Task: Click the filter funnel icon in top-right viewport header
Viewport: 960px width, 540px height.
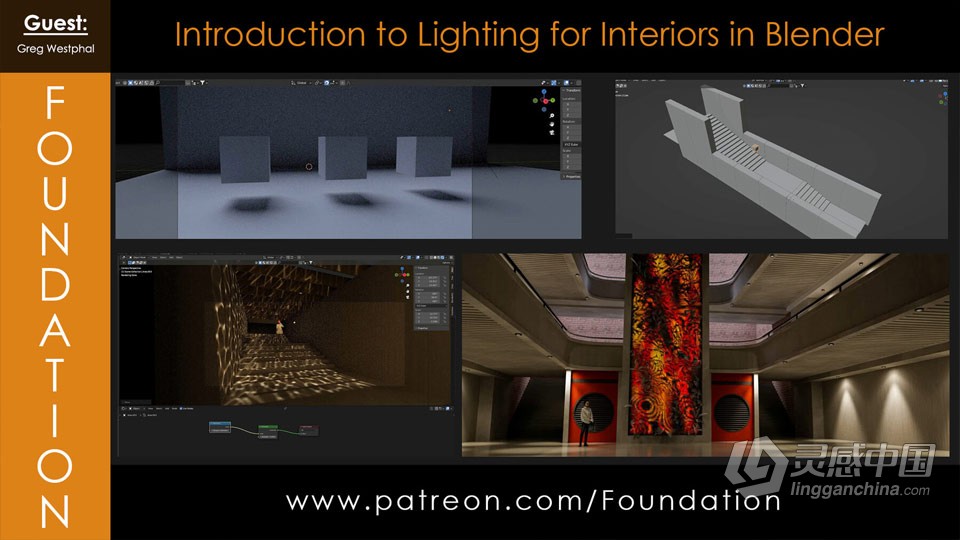Action: (802, 85)
